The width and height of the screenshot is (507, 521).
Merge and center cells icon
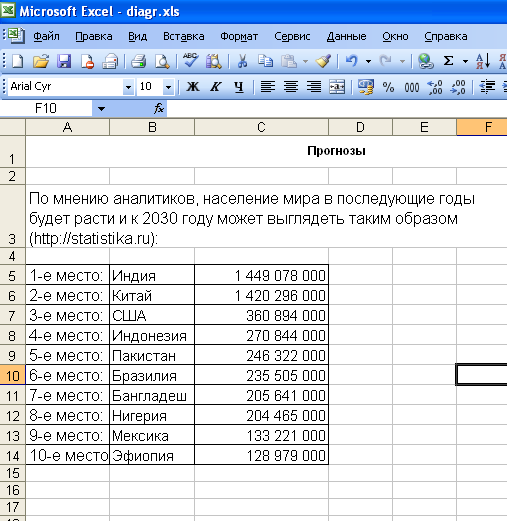coord(337,87)
